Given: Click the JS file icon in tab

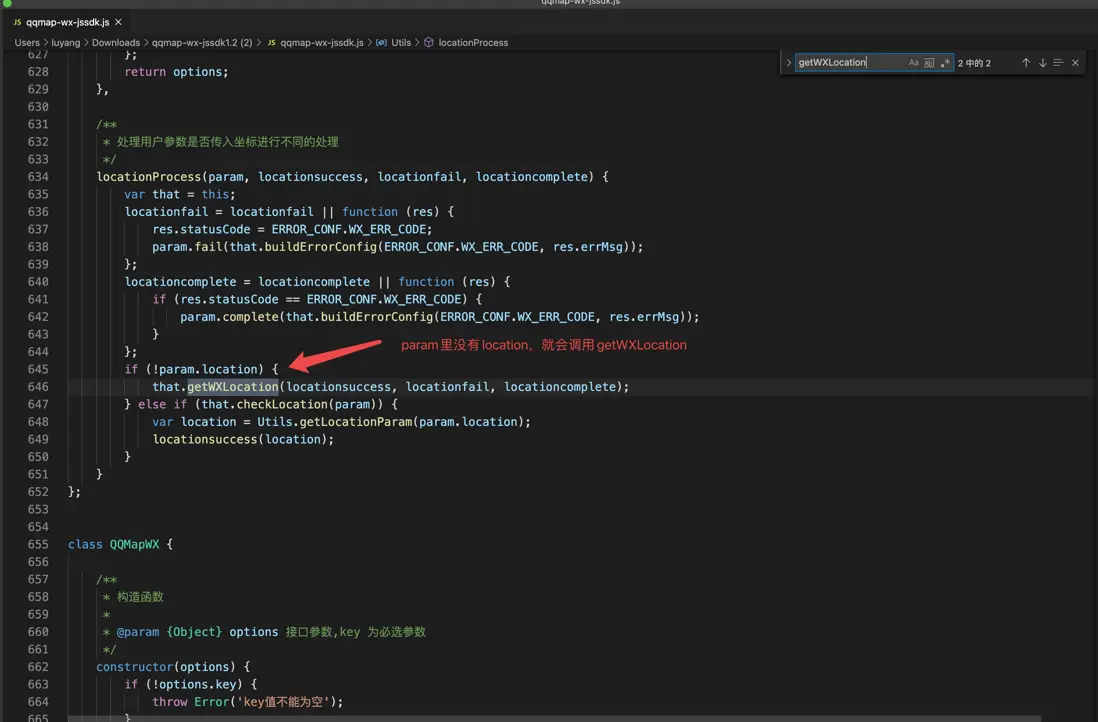Looking at the screenshot, I should click(17, 22).
